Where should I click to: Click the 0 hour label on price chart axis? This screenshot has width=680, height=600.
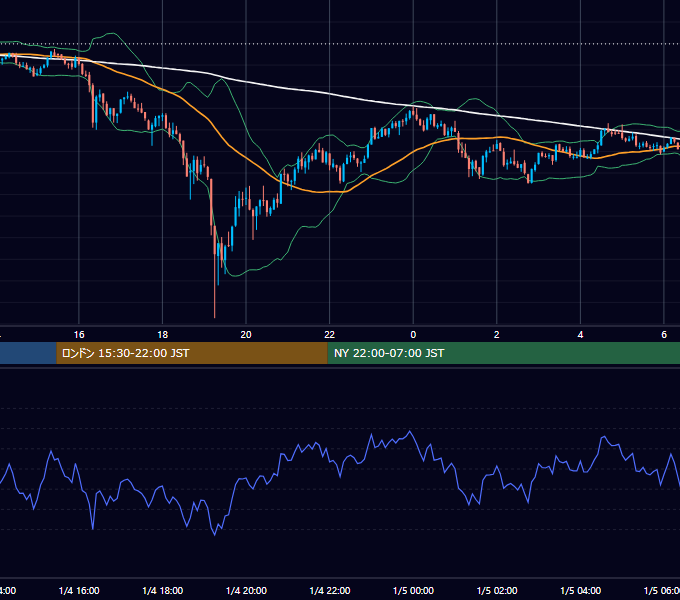point(413,334)
